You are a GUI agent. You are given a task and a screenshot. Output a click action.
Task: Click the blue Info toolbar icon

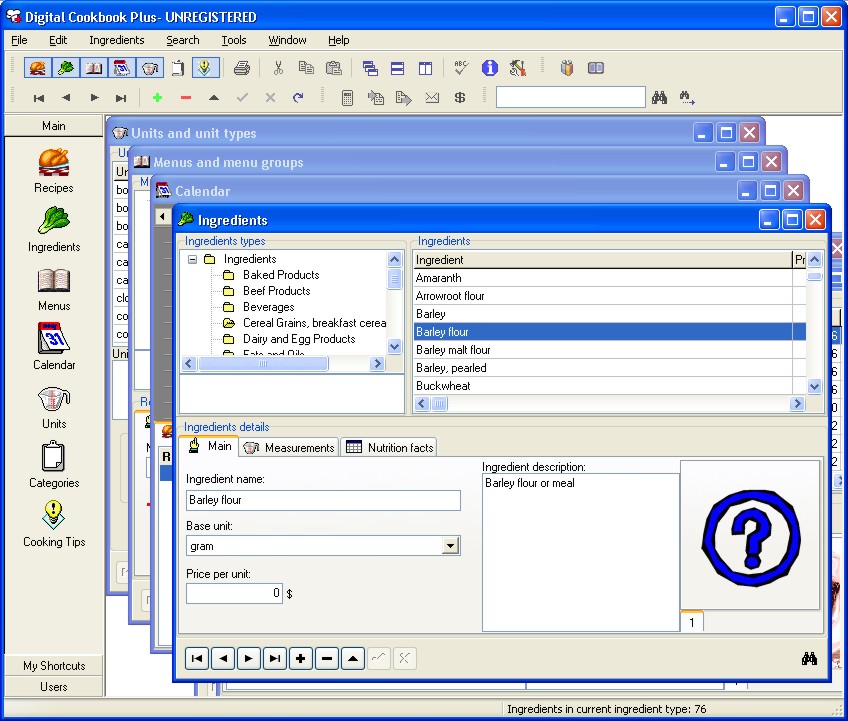click(x=489, y=68)
